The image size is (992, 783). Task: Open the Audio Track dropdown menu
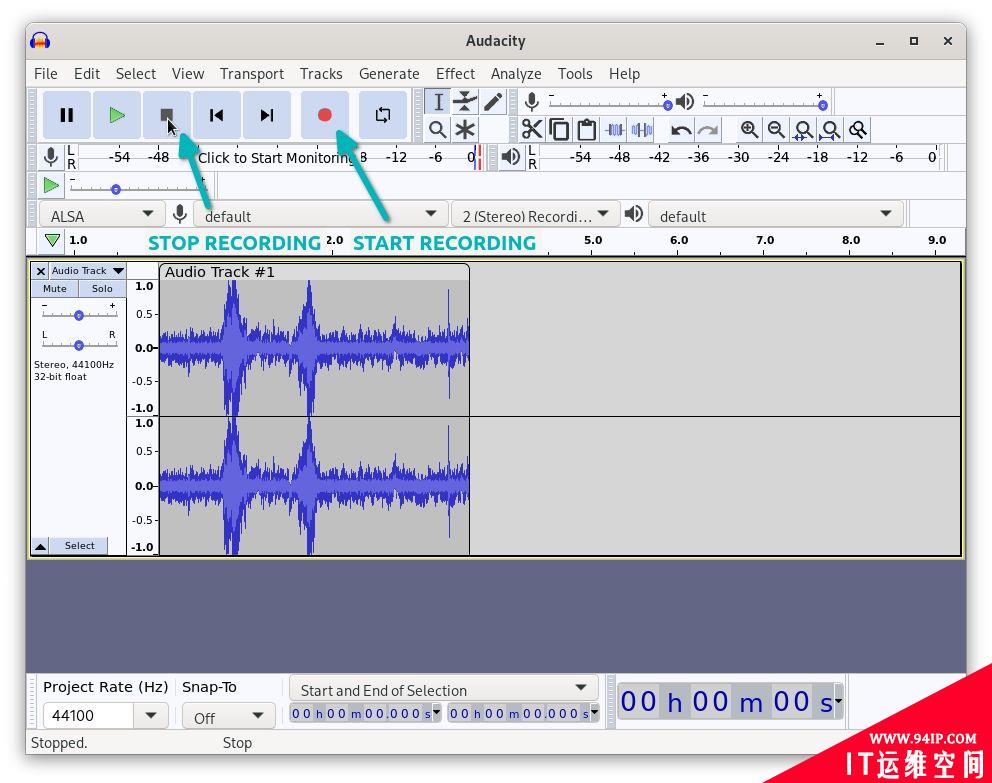pos(87,271)
